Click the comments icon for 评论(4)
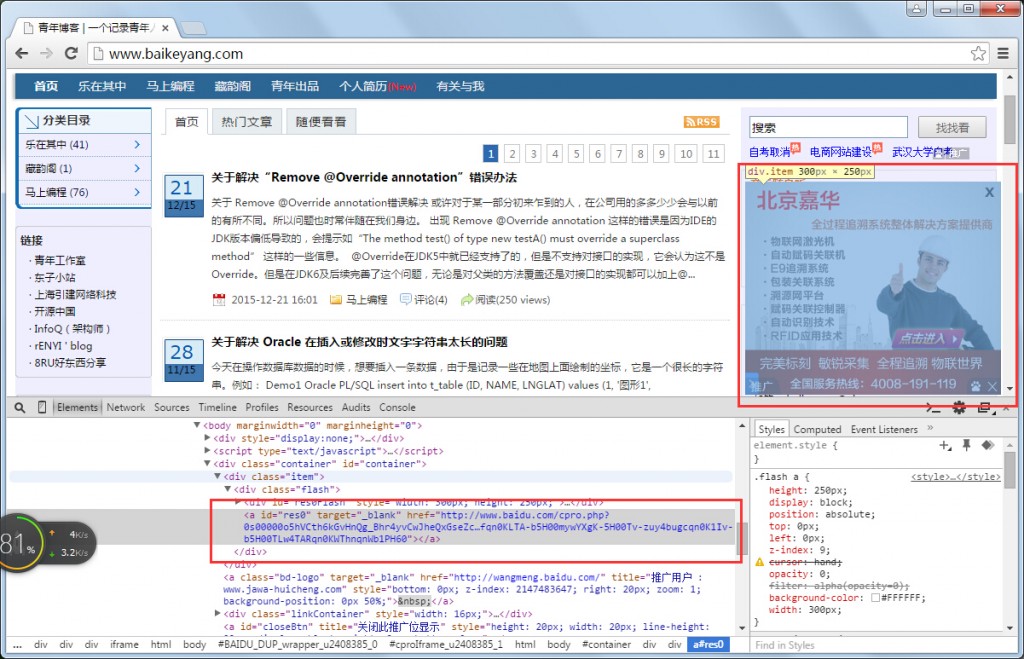The width and height of the screenshot is (1024, 659). pyautogui.click(x=406, y=299)
